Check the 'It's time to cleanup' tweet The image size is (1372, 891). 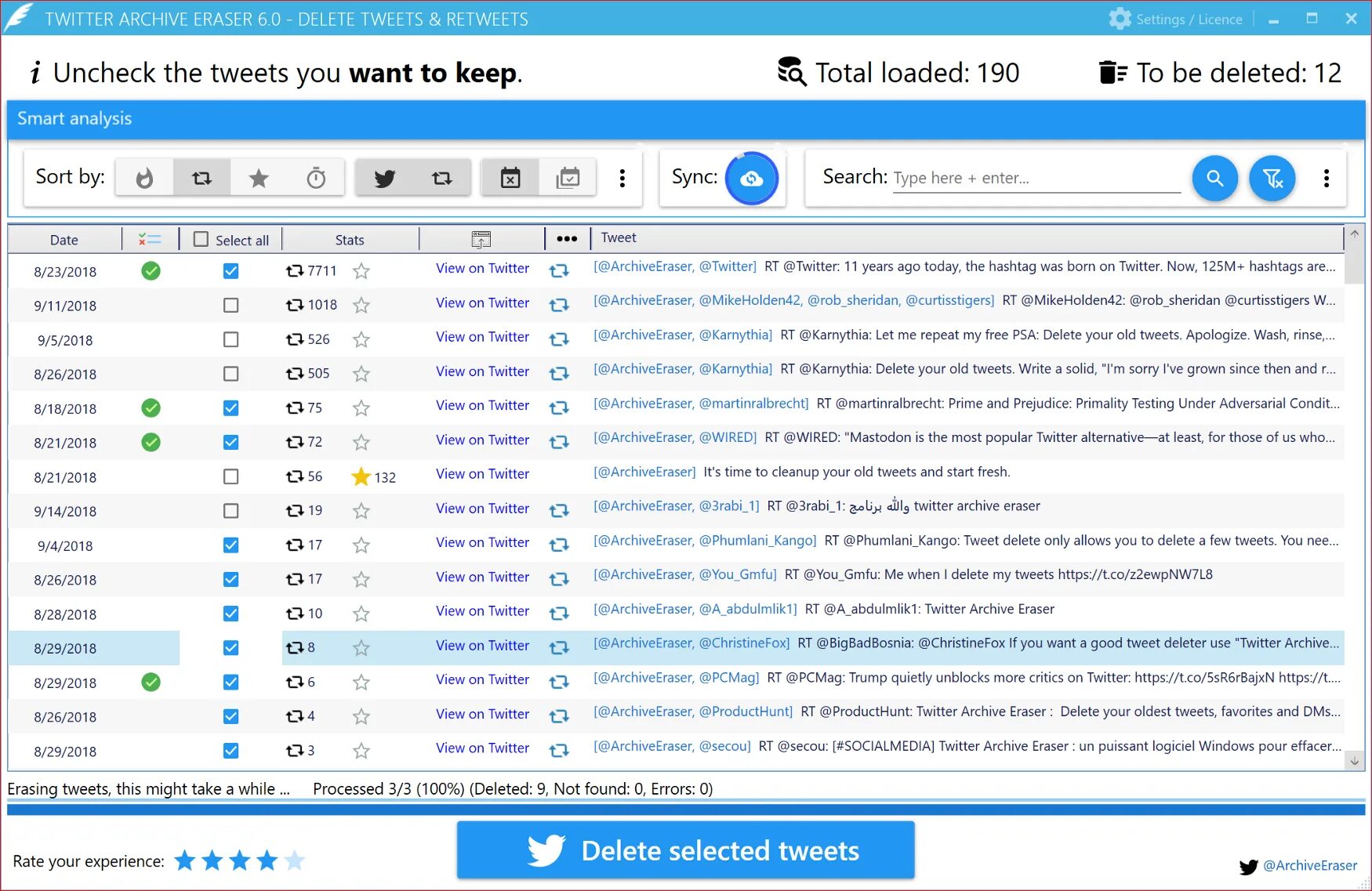pyautogui.click(x=230, y=476)
